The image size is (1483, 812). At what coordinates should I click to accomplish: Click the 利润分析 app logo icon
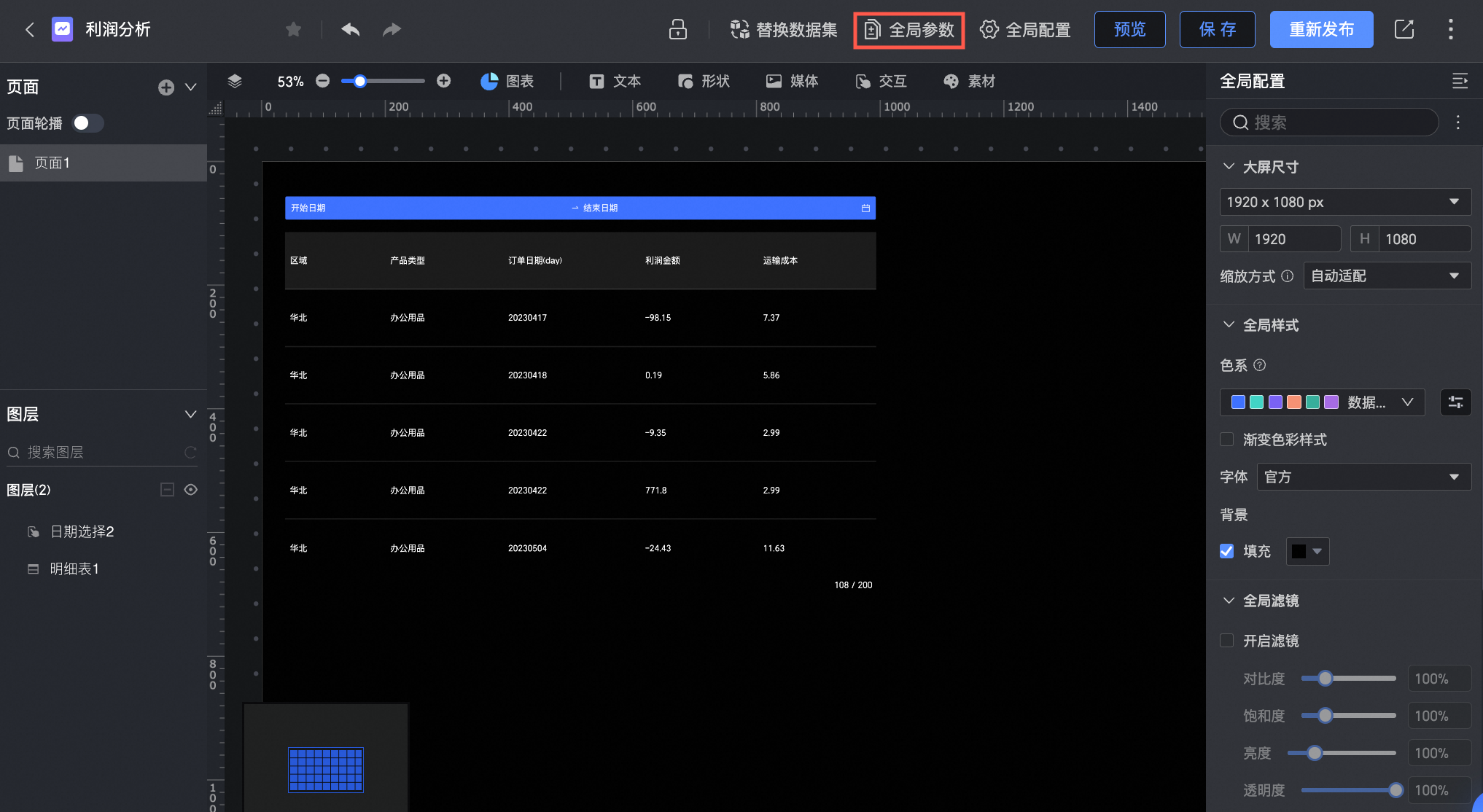click(x=62, y=29)
